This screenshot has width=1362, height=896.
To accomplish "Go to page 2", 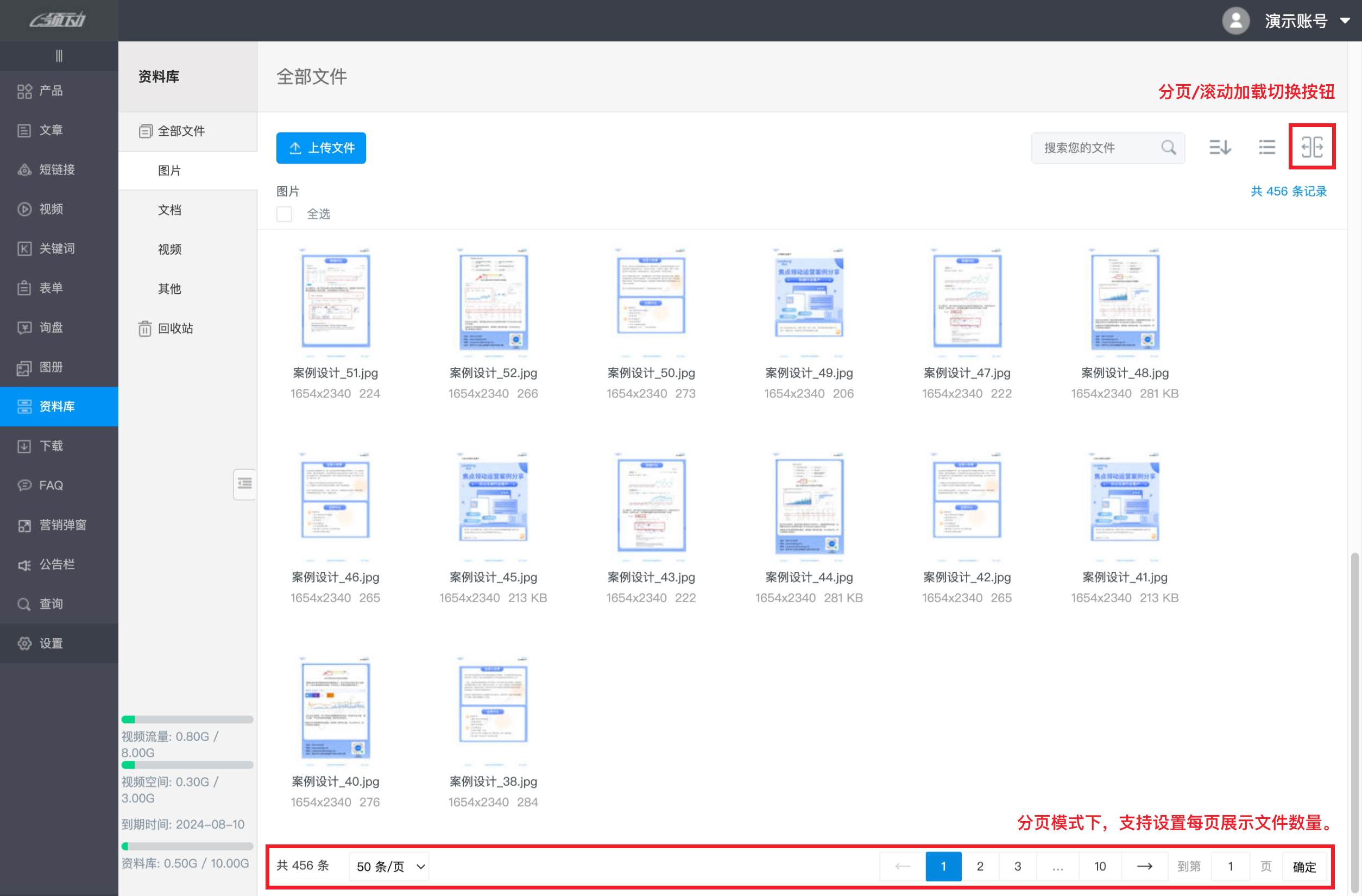I will 980,866.
